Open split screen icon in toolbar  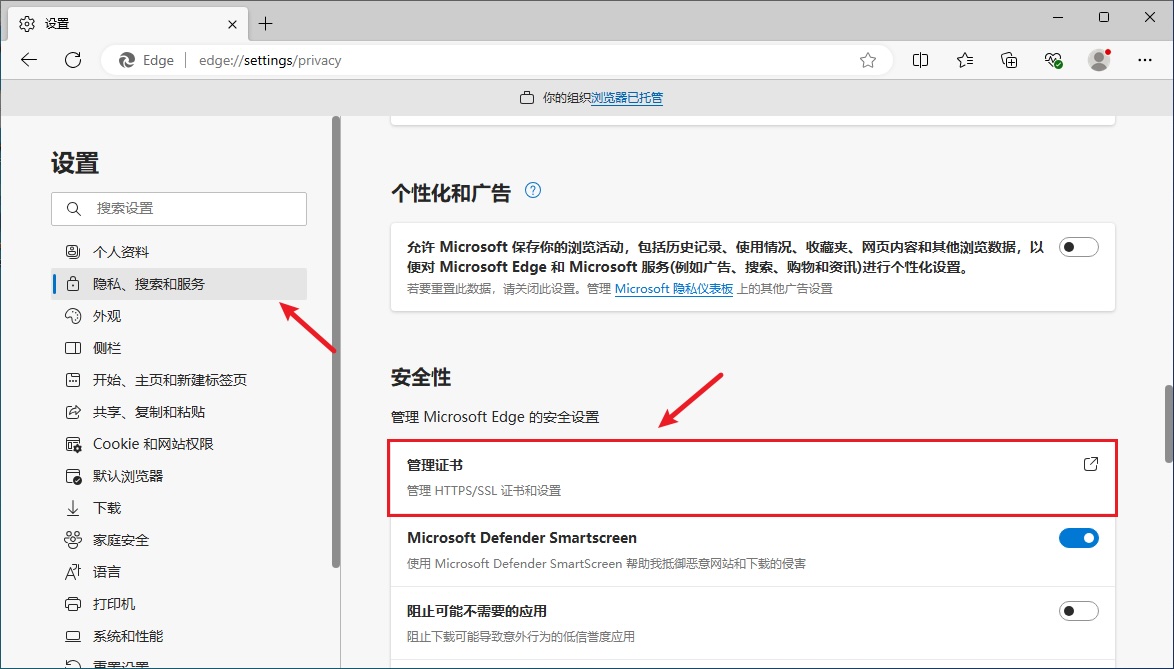920,61
